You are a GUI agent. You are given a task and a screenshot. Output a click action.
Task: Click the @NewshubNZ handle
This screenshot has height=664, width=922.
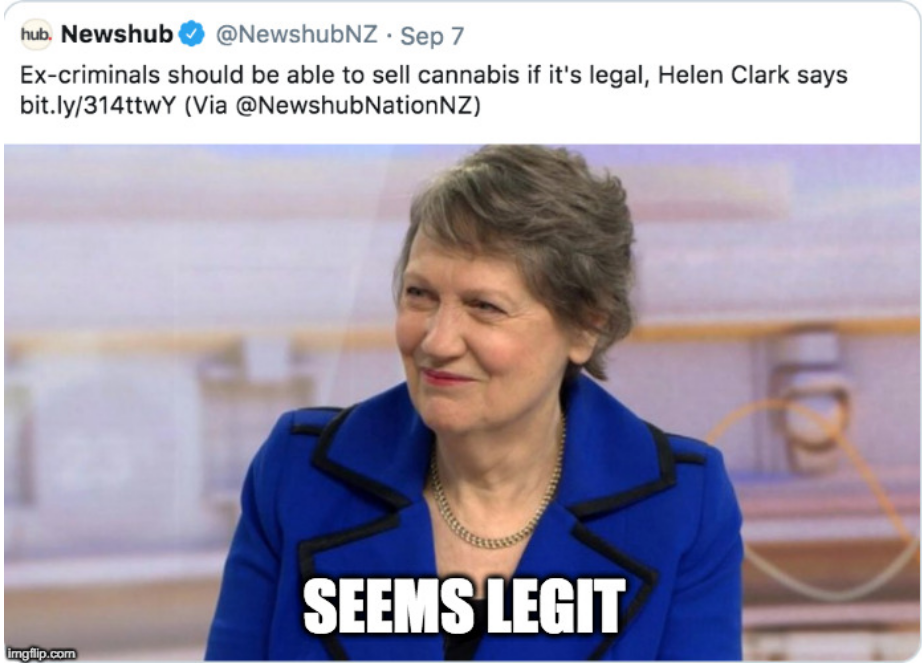[296, 34]
